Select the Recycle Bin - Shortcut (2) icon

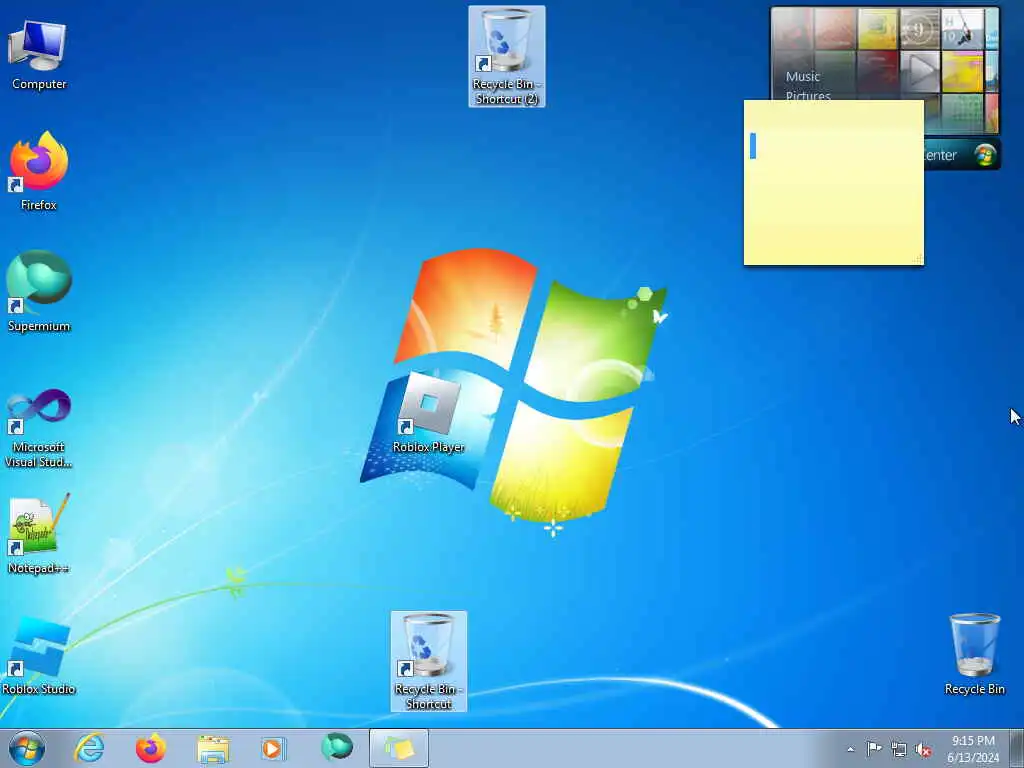click(507, 57)
